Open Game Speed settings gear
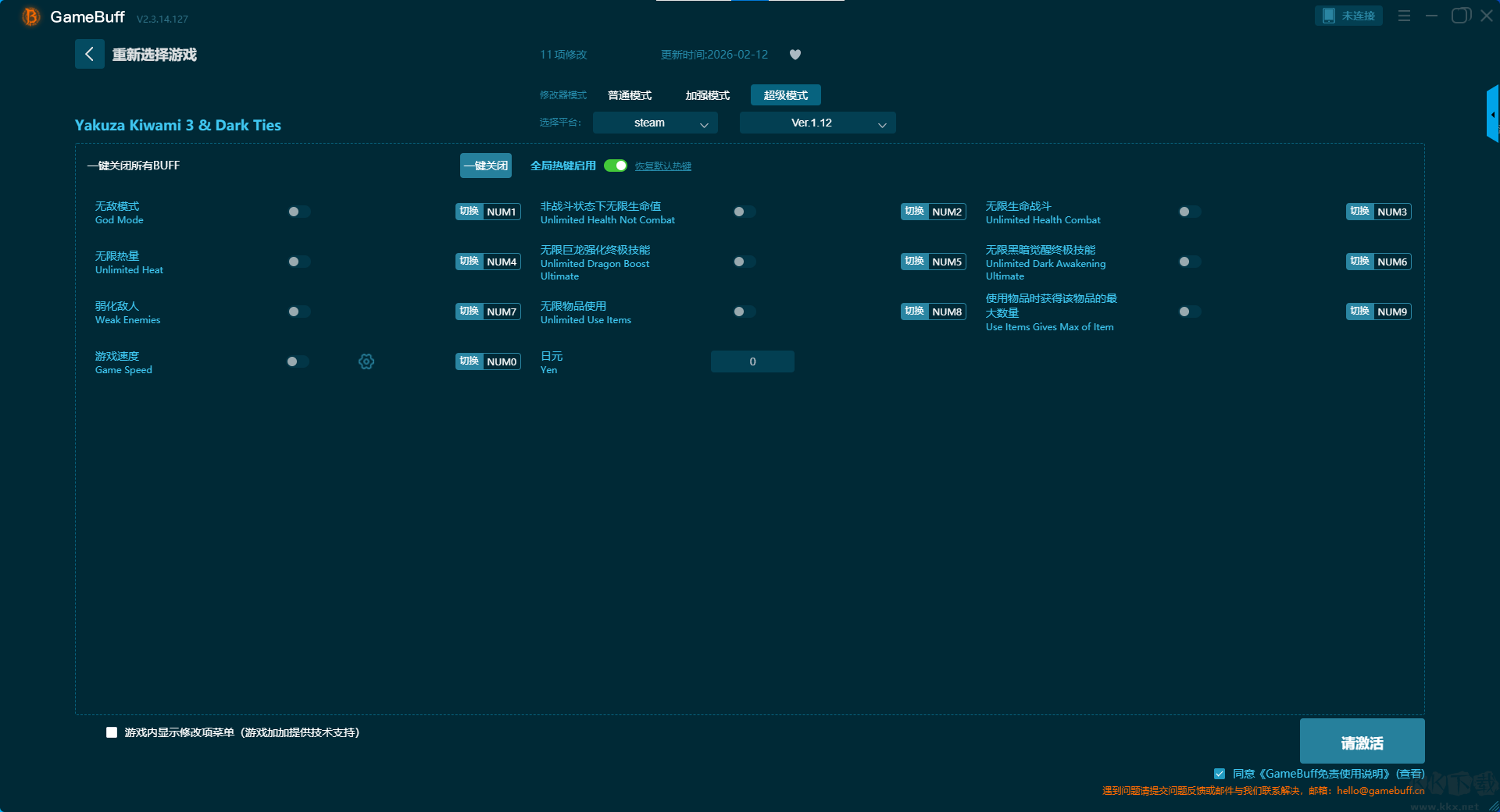This screenshot has width=1500, height=812. coord(366,361)
